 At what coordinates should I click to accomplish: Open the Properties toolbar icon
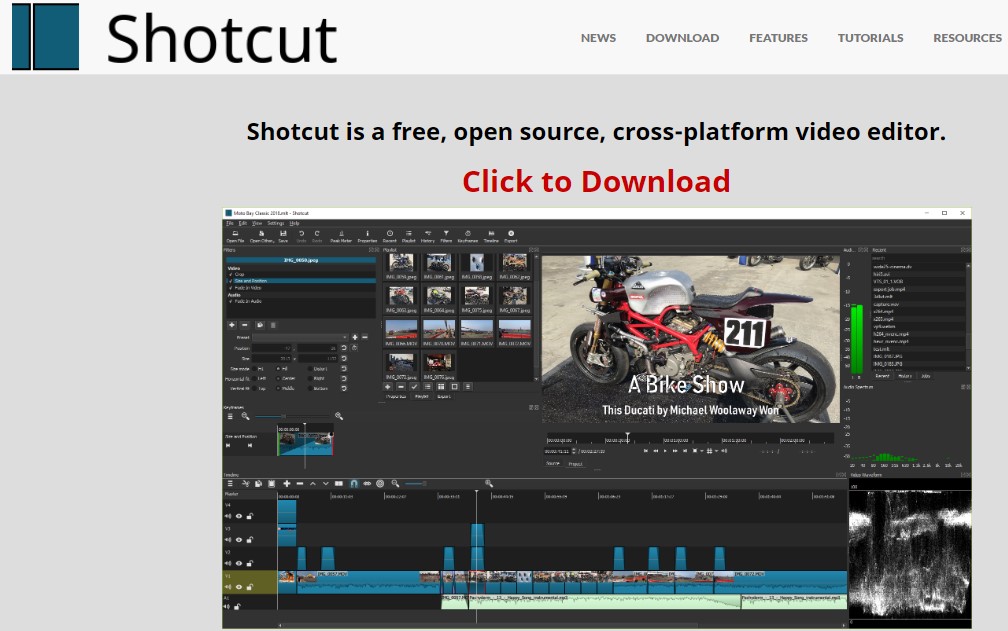(367, 236)
